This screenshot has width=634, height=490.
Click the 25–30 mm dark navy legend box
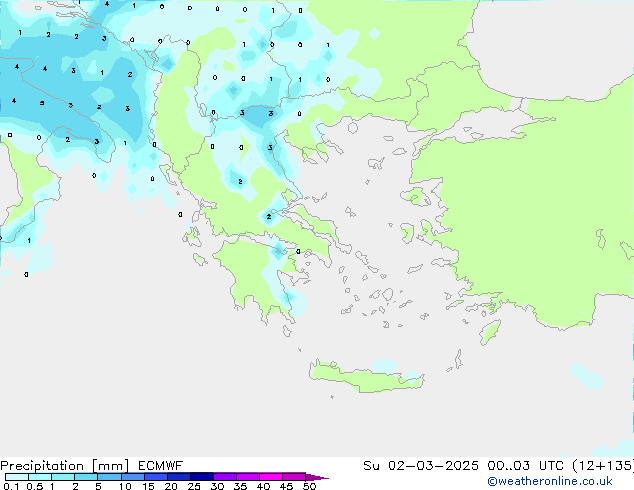[x=201, y=477]
